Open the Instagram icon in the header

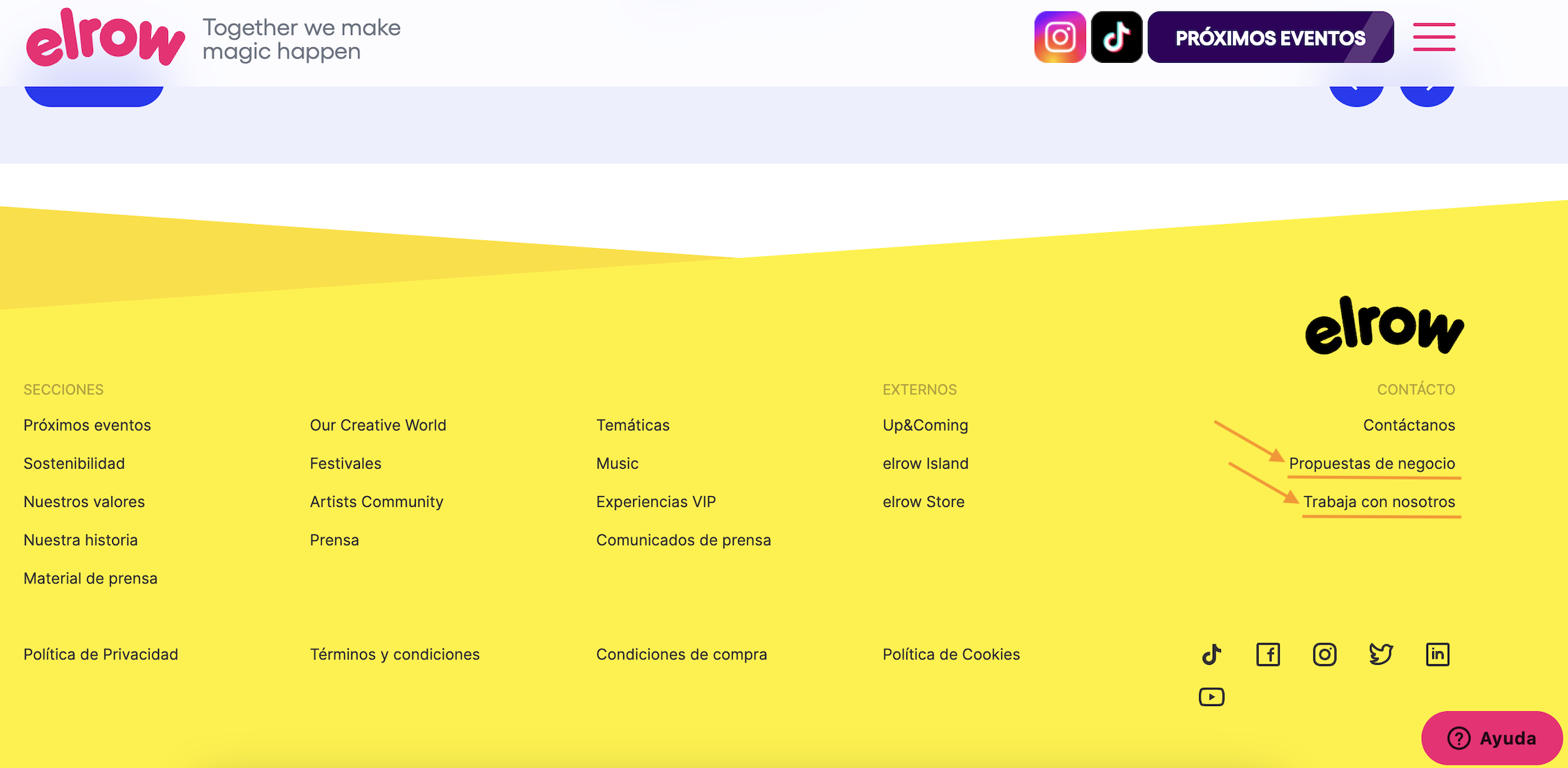tap(1060, 38)
